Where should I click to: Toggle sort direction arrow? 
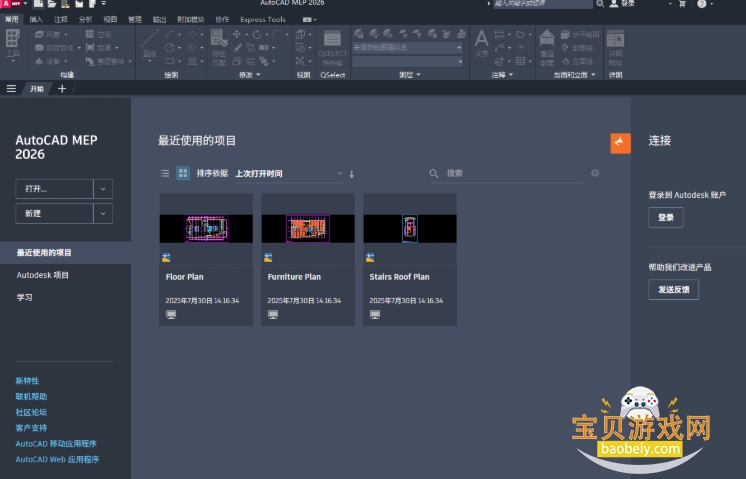coord(352,174)
